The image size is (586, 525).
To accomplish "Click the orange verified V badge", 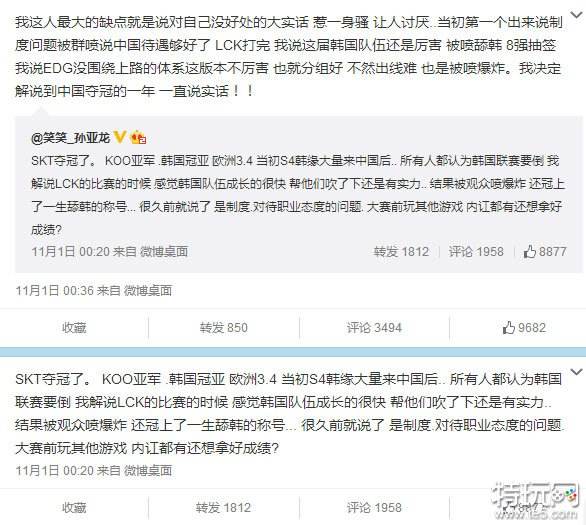I will point(119,137).
